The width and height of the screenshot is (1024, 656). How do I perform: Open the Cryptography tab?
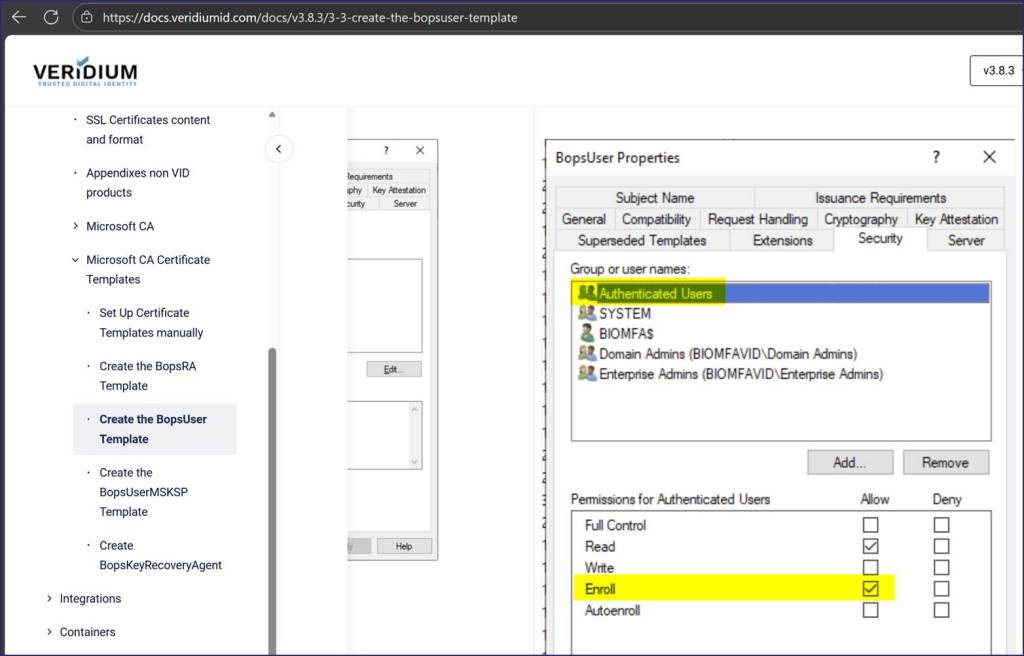(x=860, y=219)
